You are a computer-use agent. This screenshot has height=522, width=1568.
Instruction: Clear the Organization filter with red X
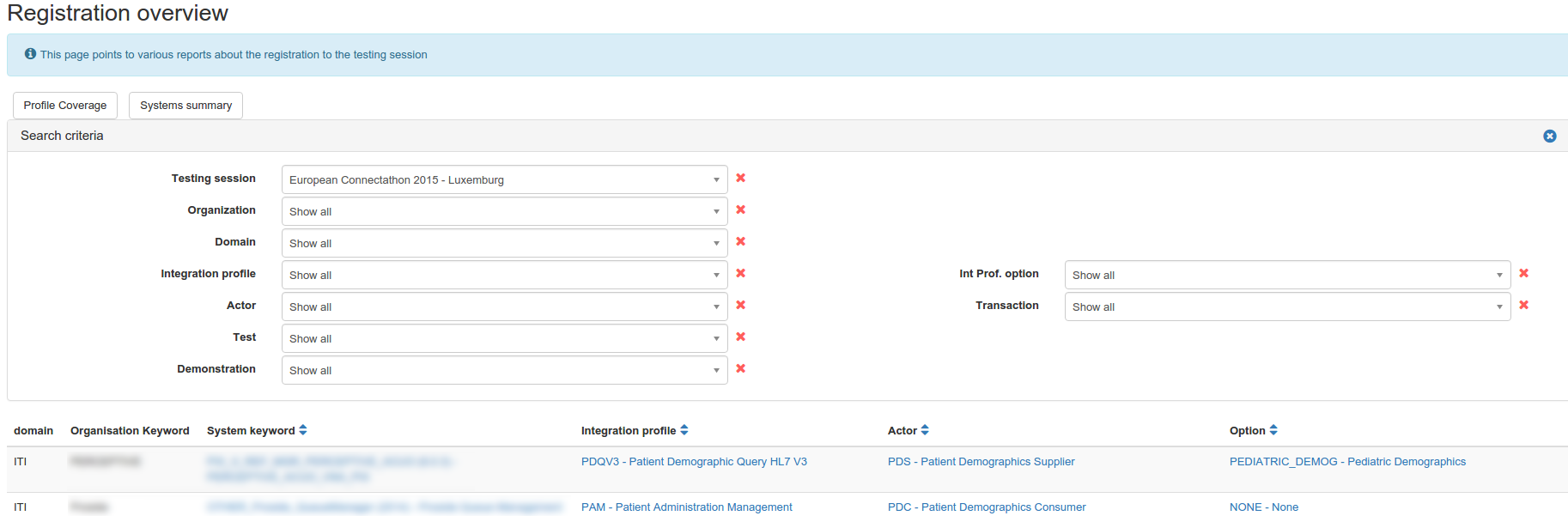tap(740, 210)
